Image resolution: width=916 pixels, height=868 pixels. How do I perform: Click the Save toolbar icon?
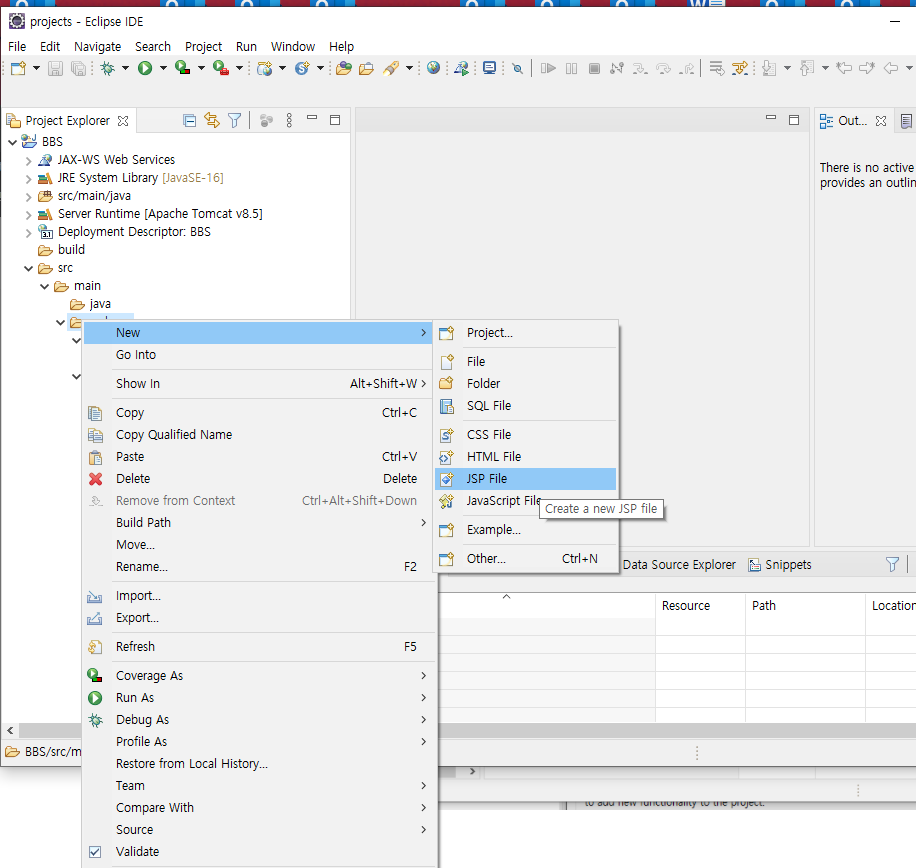[55, 68]
